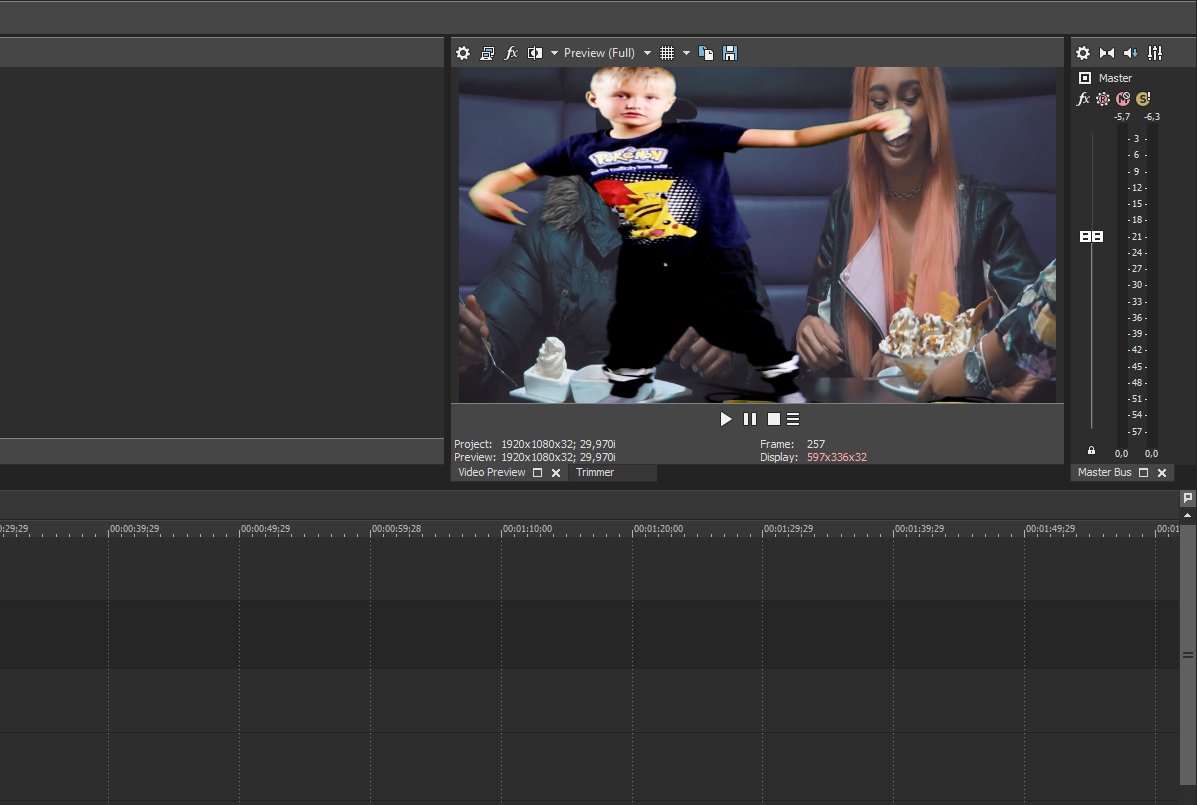Open Master FX chain
This screenshot has height=805, width=1197.
tap(1083, 98)
